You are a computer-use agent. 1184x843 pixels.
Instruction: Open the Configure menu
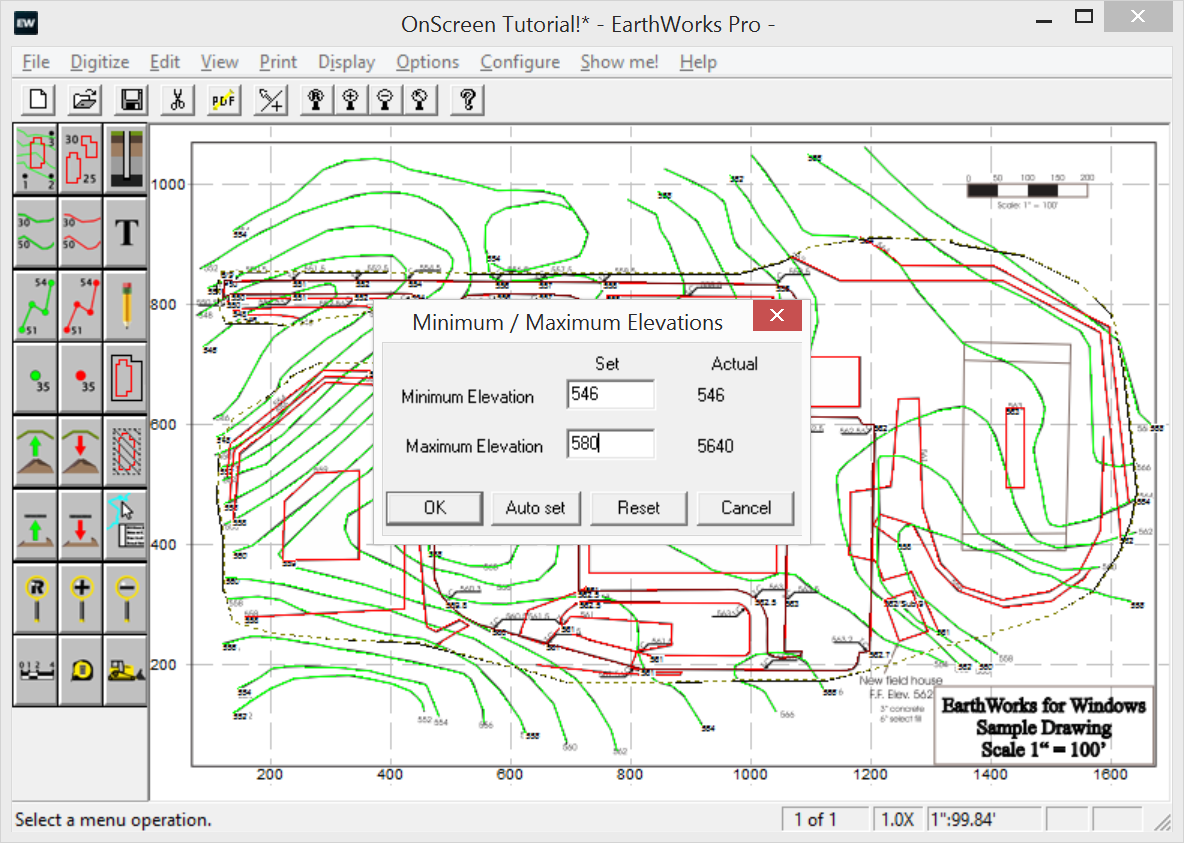[520, 62]
